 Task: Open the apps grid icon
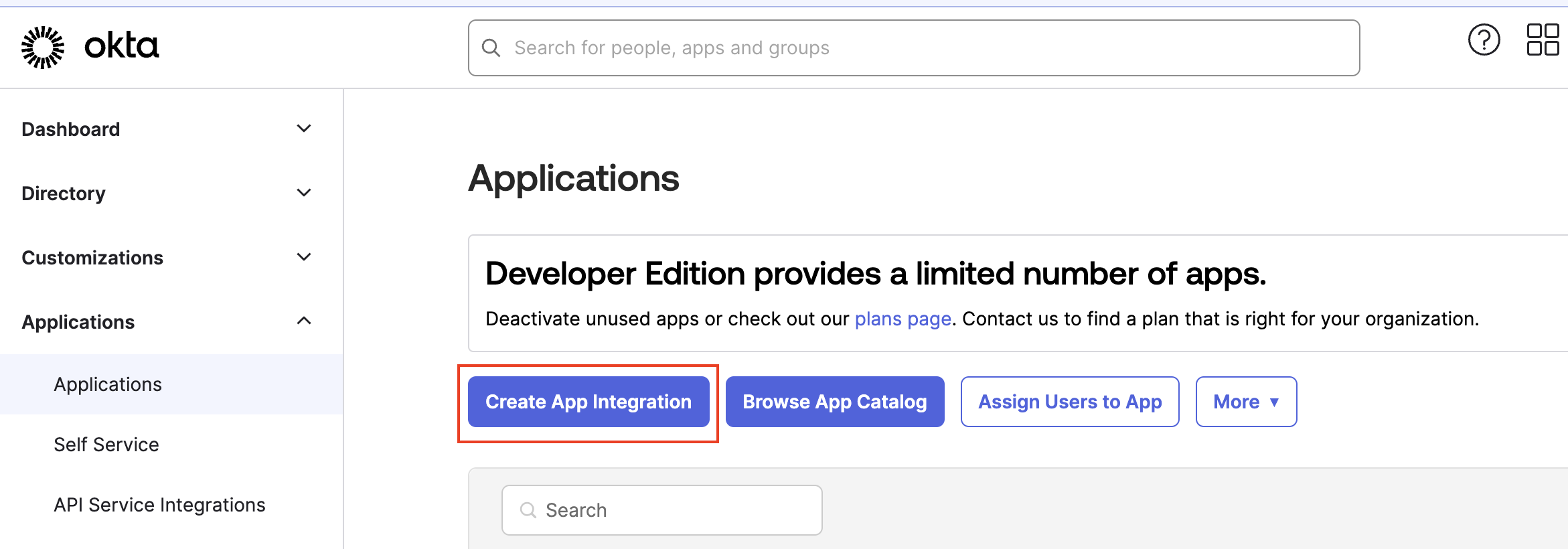(x=1543, y=40)
